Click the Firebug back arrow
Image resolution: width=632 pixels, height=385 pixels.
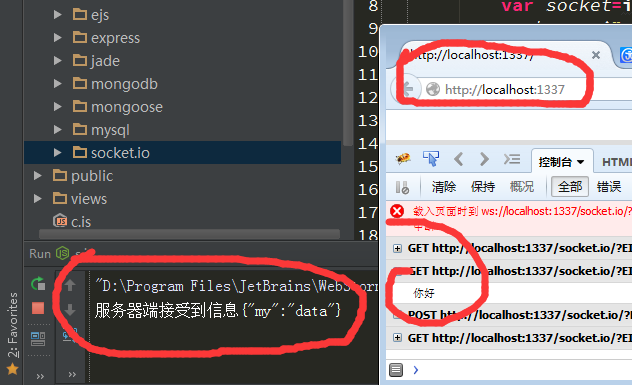click(458, 159)
